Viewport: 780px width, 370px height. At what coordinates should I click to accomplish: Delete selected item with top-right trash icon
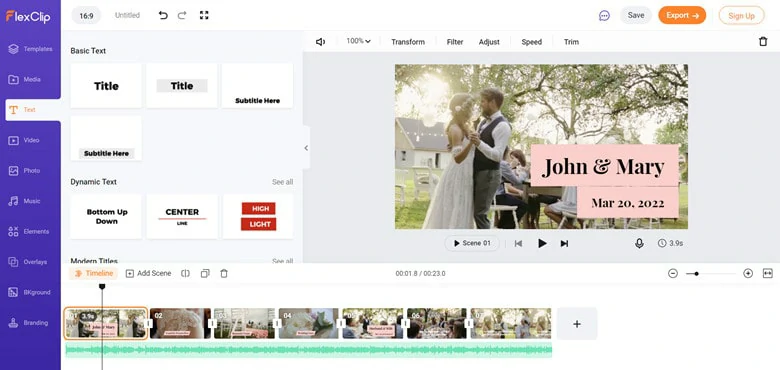763,42
